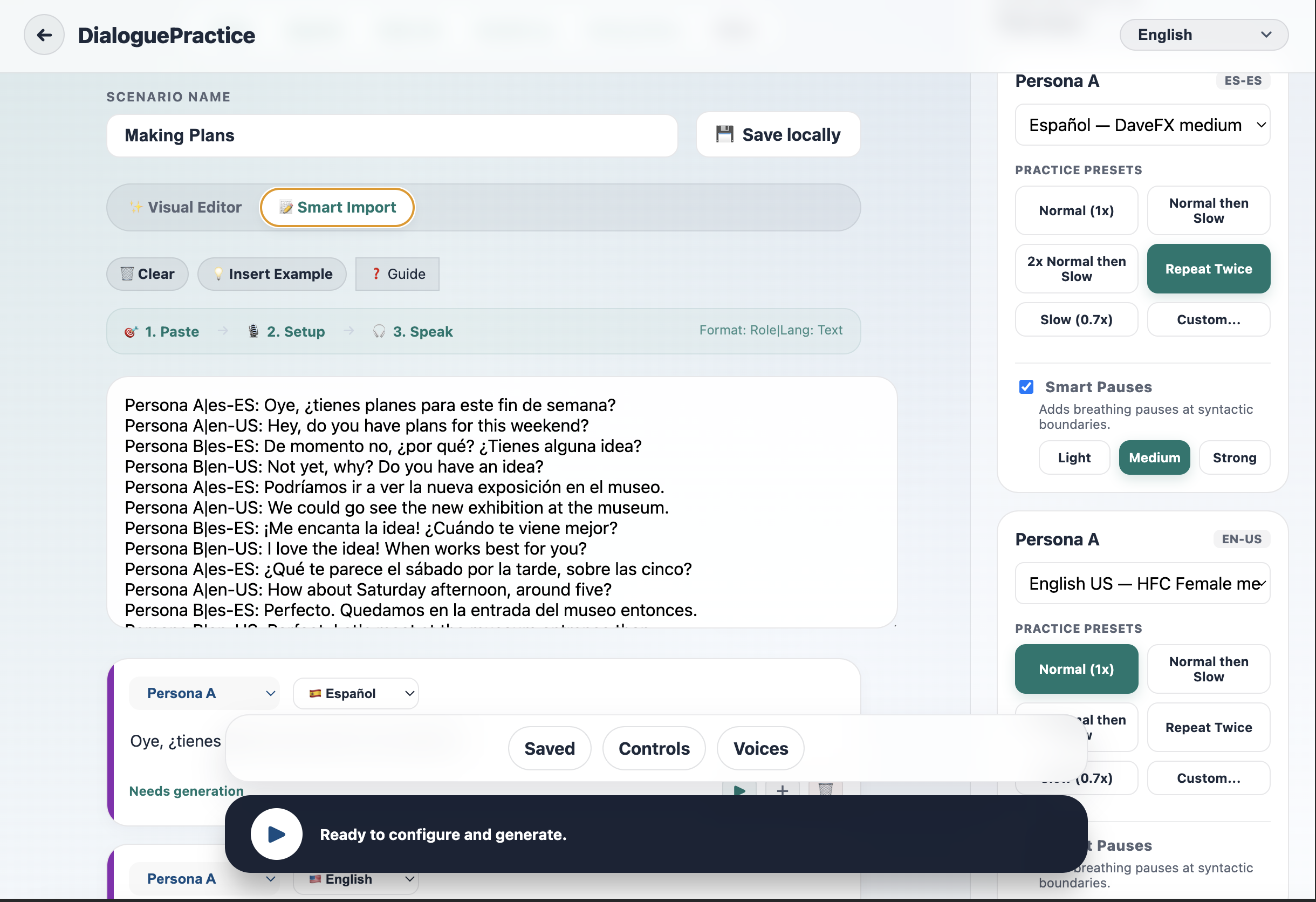Click the floppy disk Save locally icon
1316x902 pixels.
(x=724, y=134)
